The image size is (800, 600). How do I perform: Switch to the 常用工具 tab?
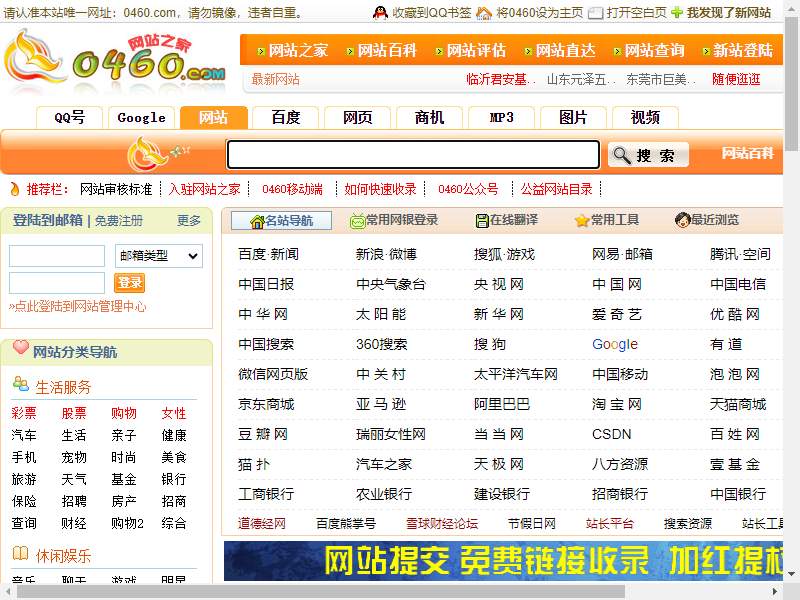606,220
